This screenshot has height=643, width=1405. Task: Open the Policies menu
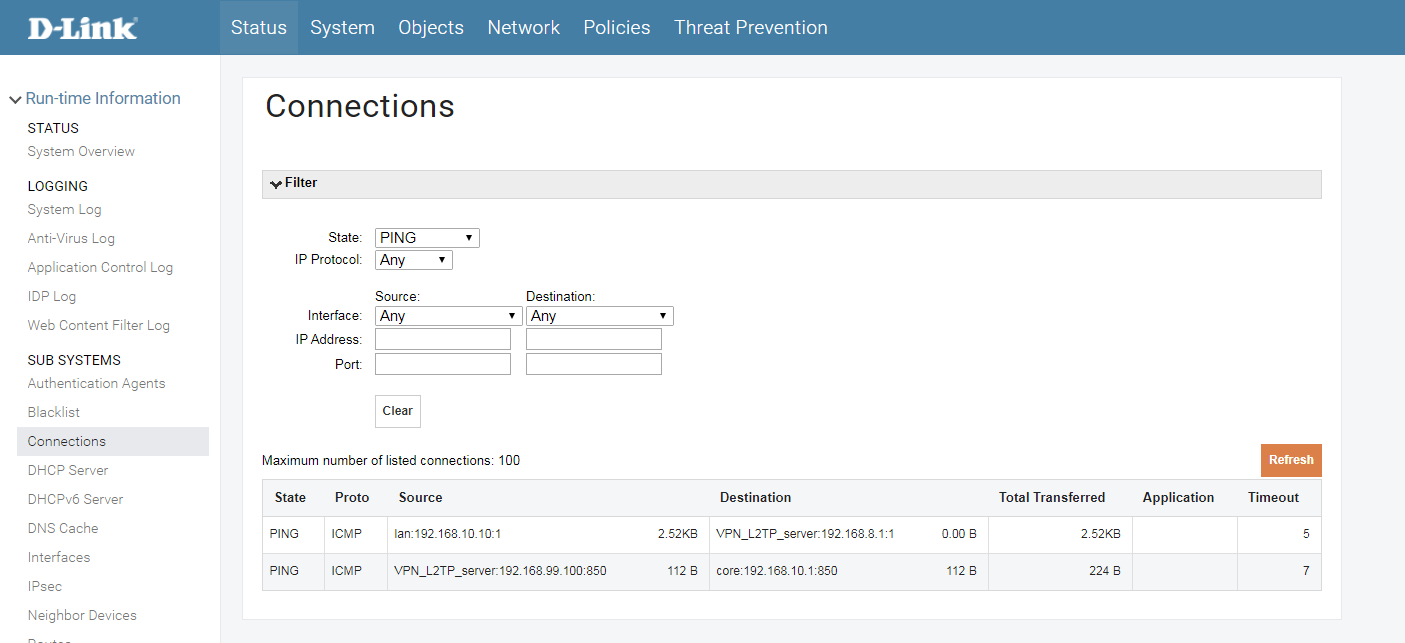(617, 28)
